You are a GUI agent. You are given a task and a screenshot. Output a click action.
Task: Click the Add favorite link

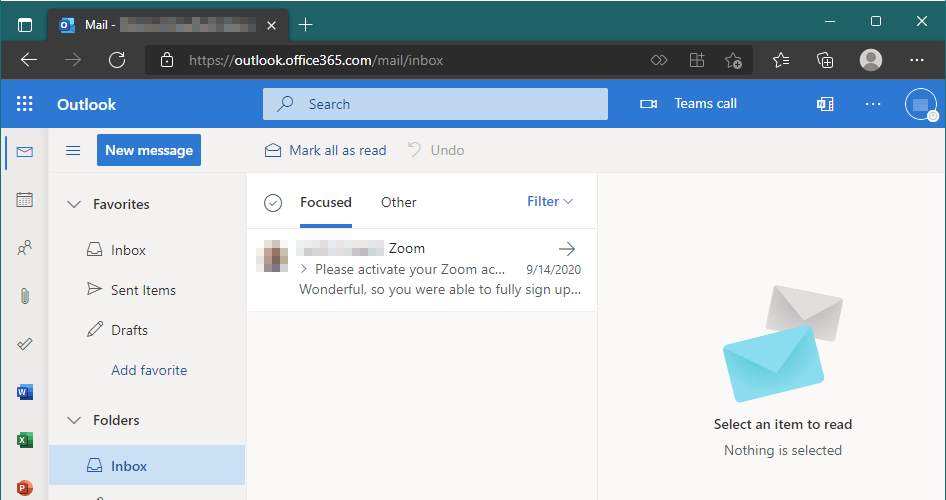coord(149,370)
